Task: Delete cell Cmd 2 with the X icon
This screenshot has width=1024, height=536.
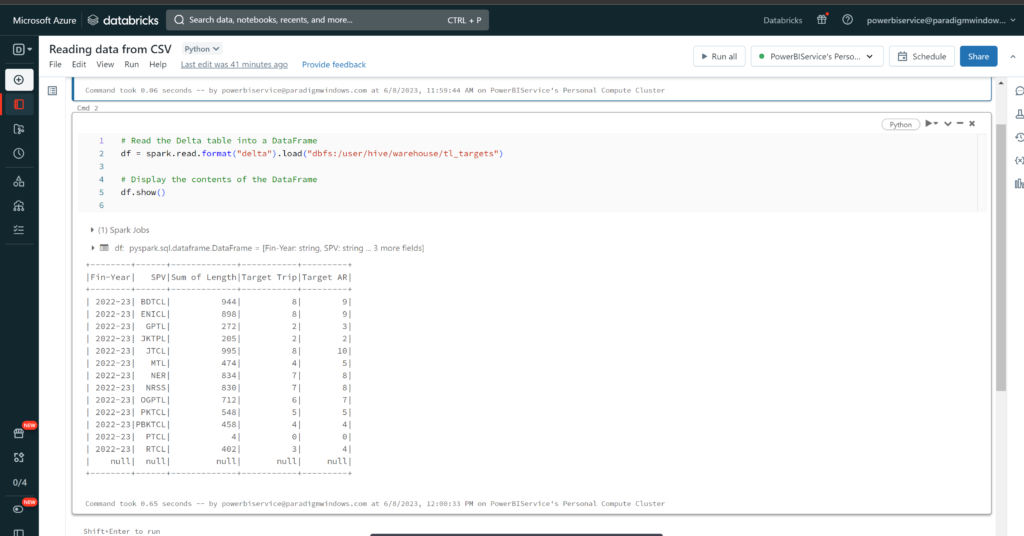Action: [972, 123]
